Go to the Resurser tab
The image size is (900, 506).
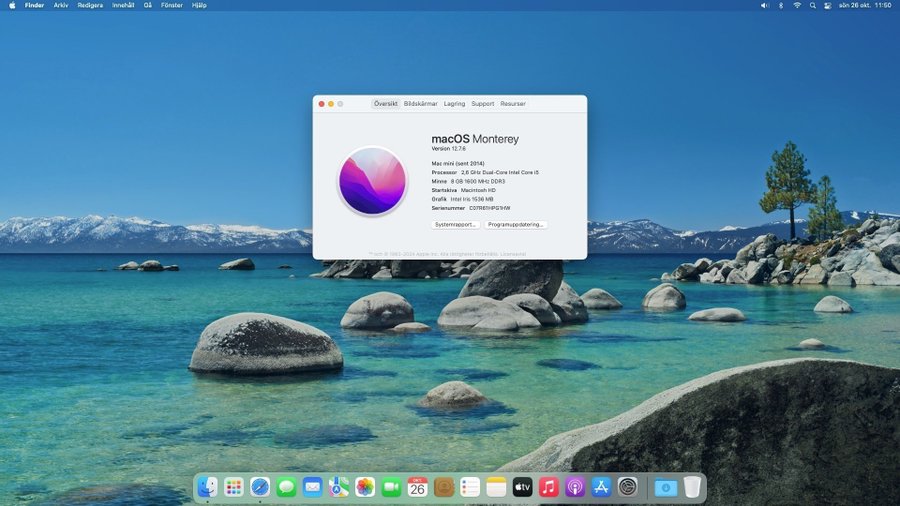point(513,104)
